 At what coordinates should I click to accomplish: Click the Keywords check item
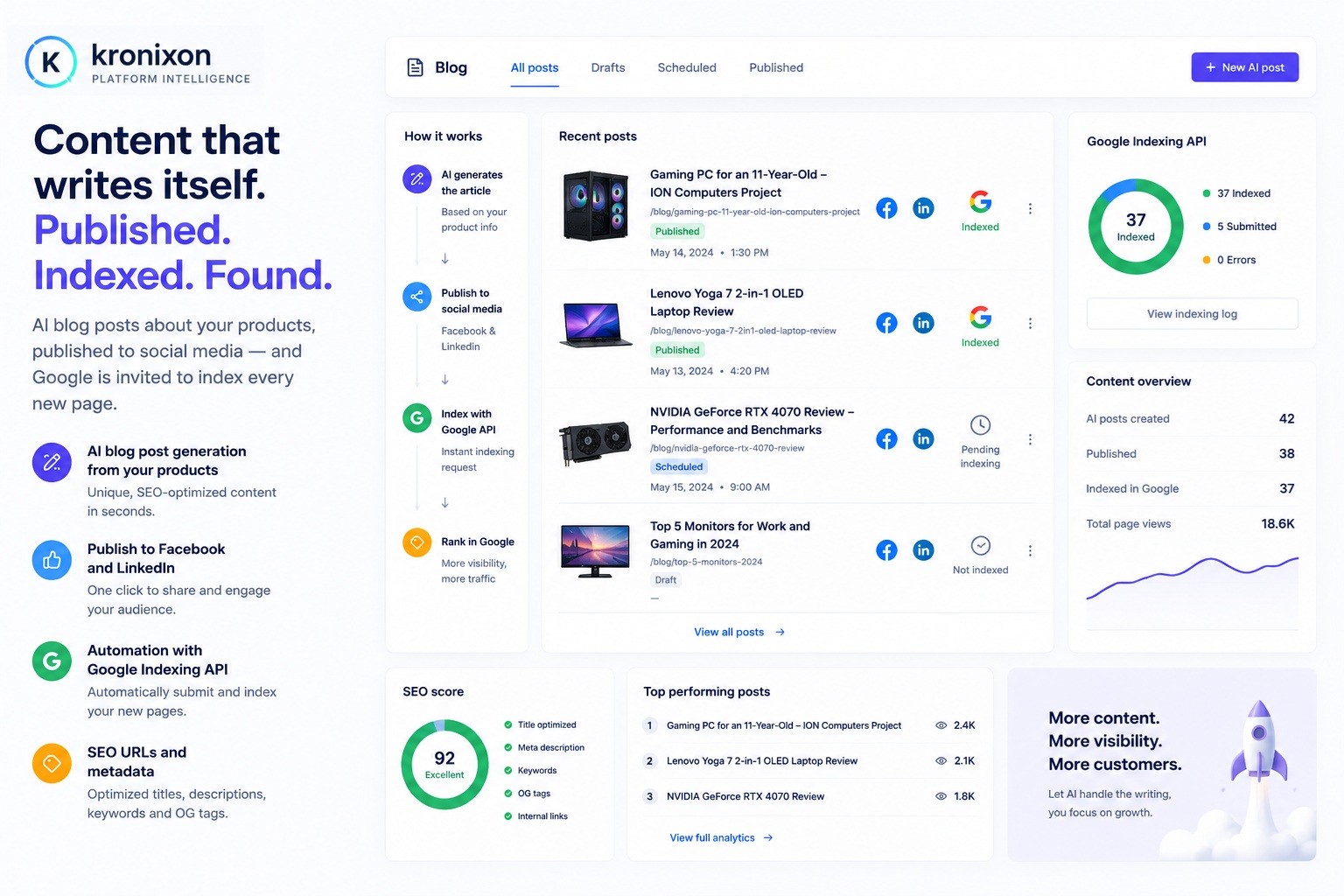tap(530, 771)
